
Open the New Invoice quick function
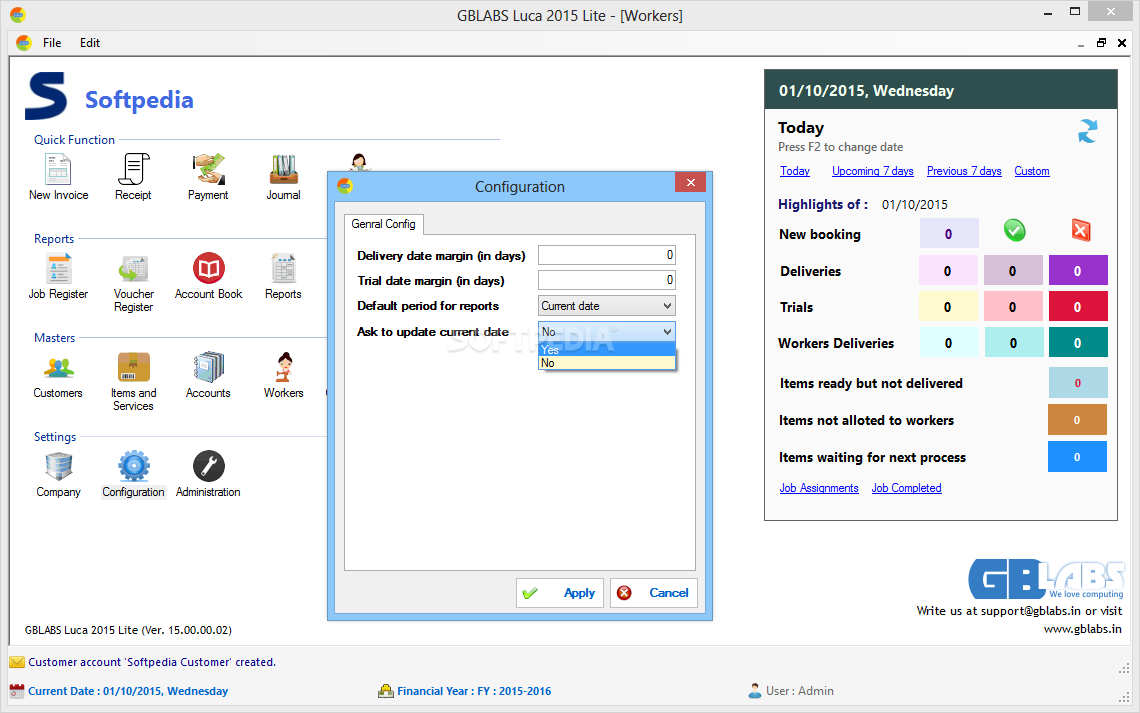(x=58, y=177)
